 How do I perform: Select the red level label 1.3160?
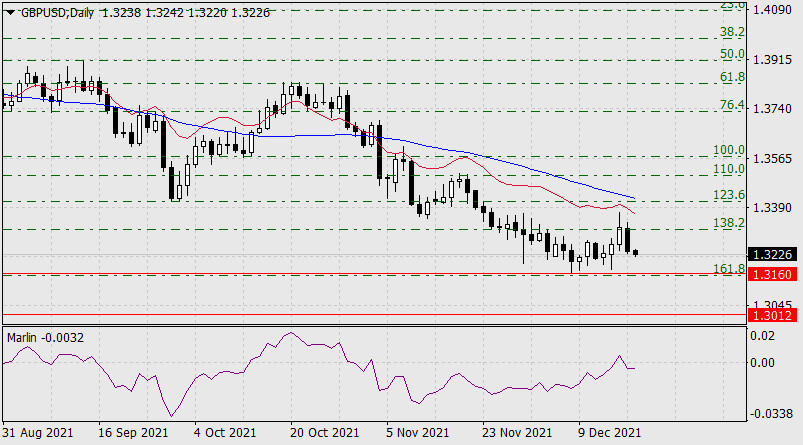tap(773, 274)
